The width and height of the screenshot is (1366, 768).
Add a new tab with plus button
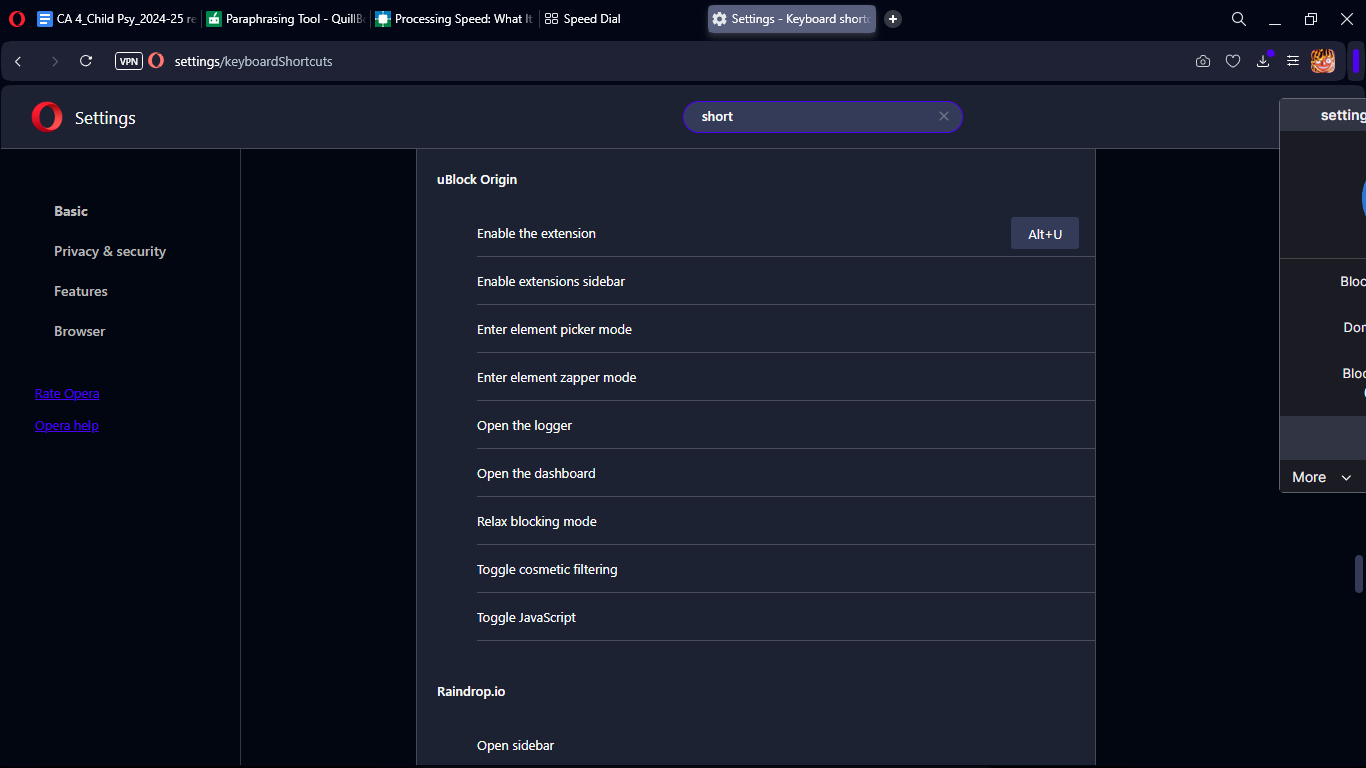893,19
